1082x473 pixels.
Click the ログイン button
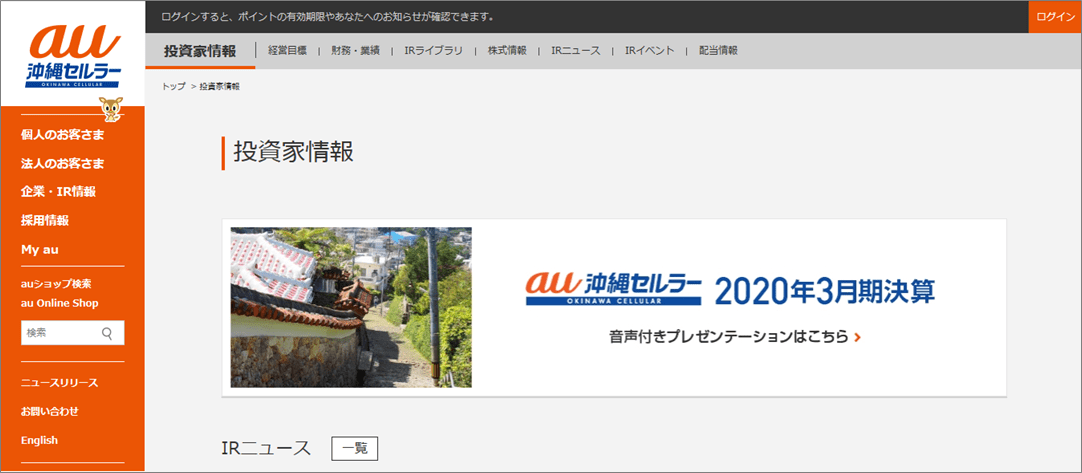point(1055,17)
